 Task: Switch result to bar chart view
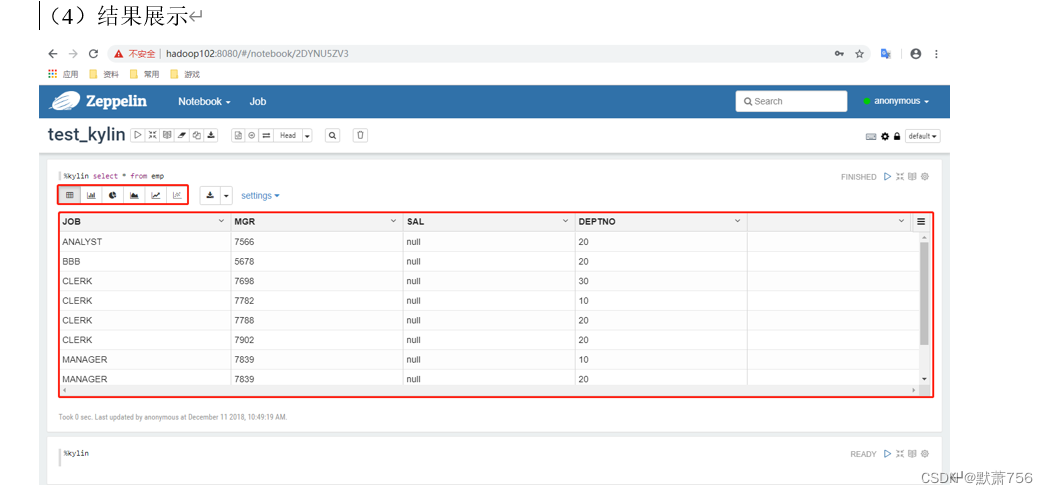point(91,195)
